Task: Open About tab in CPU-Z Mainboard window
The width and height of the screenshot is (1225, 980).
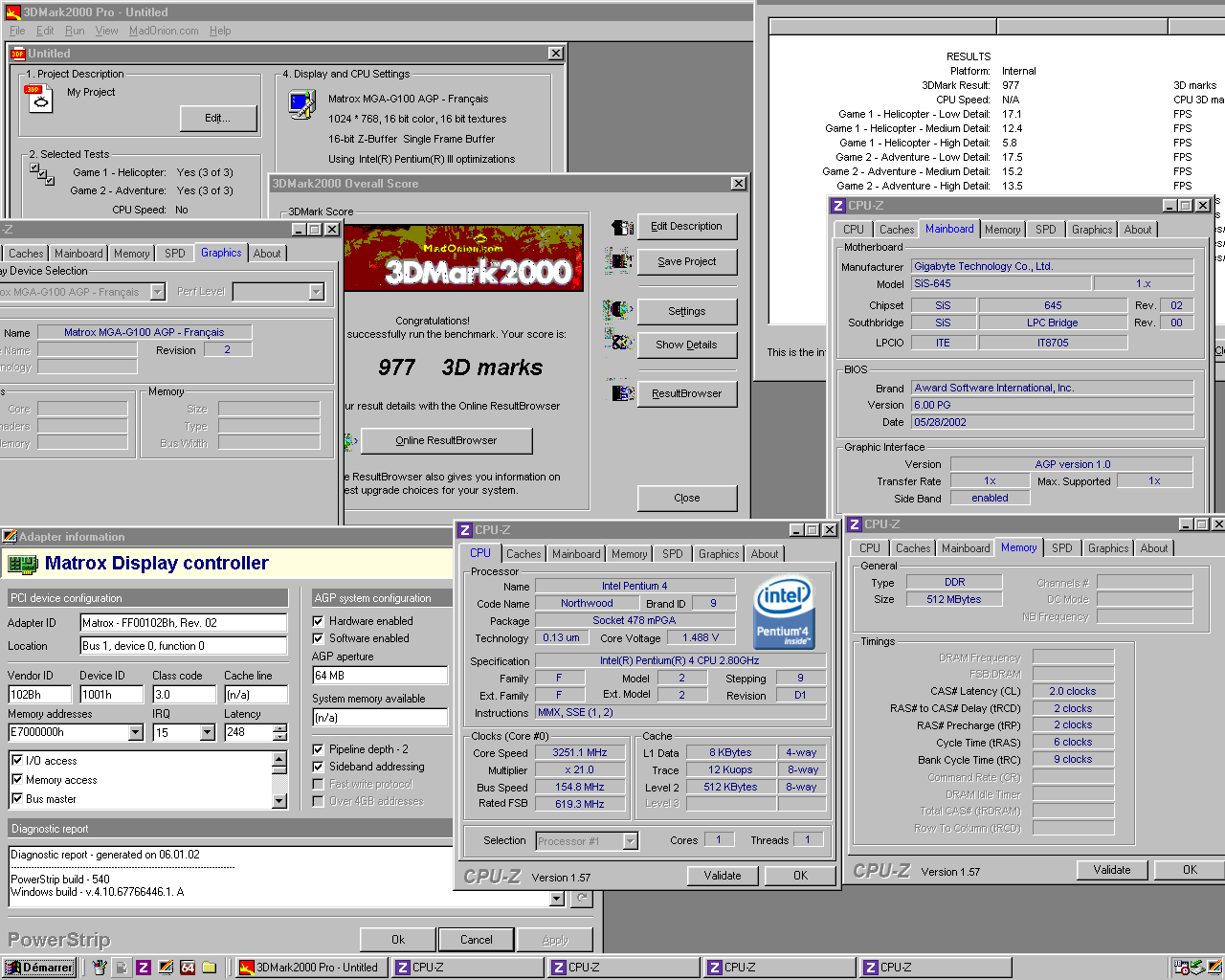Action: pyautogui.click(x=1138, y=230)
